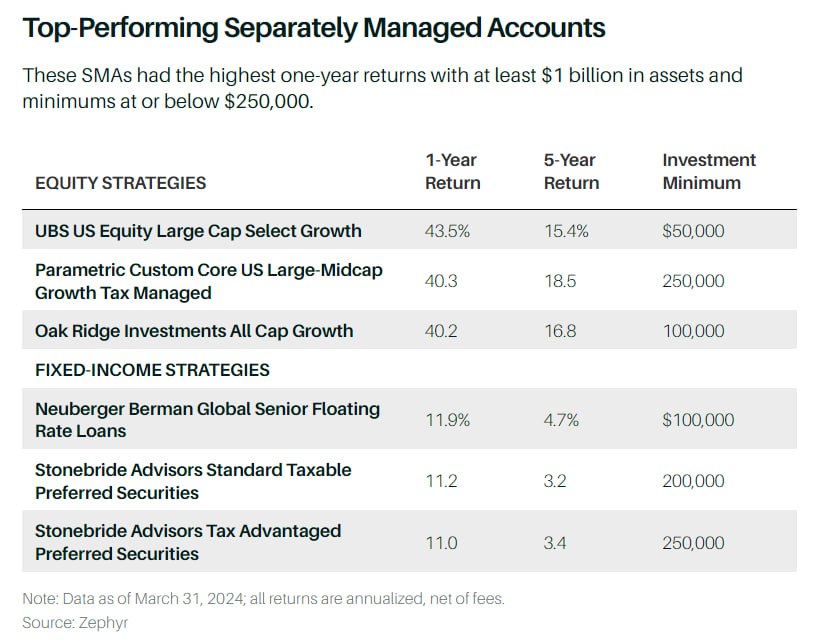Click the 4.7% five-year return value
Screen dimensions: 815x642
click(560, 420)
